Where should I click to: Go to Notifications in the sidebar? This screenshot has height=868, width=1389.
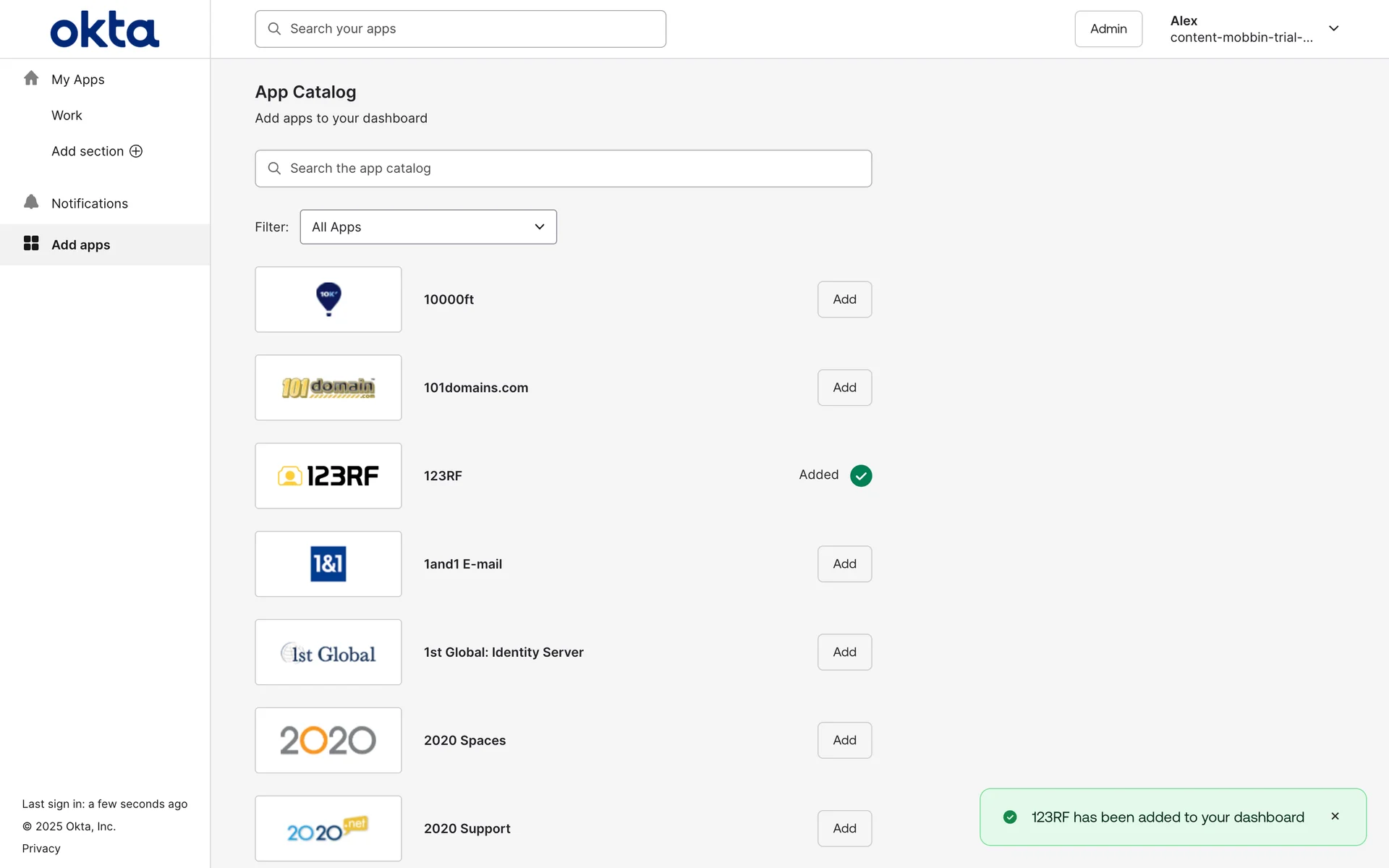click(x=90, y=203)
